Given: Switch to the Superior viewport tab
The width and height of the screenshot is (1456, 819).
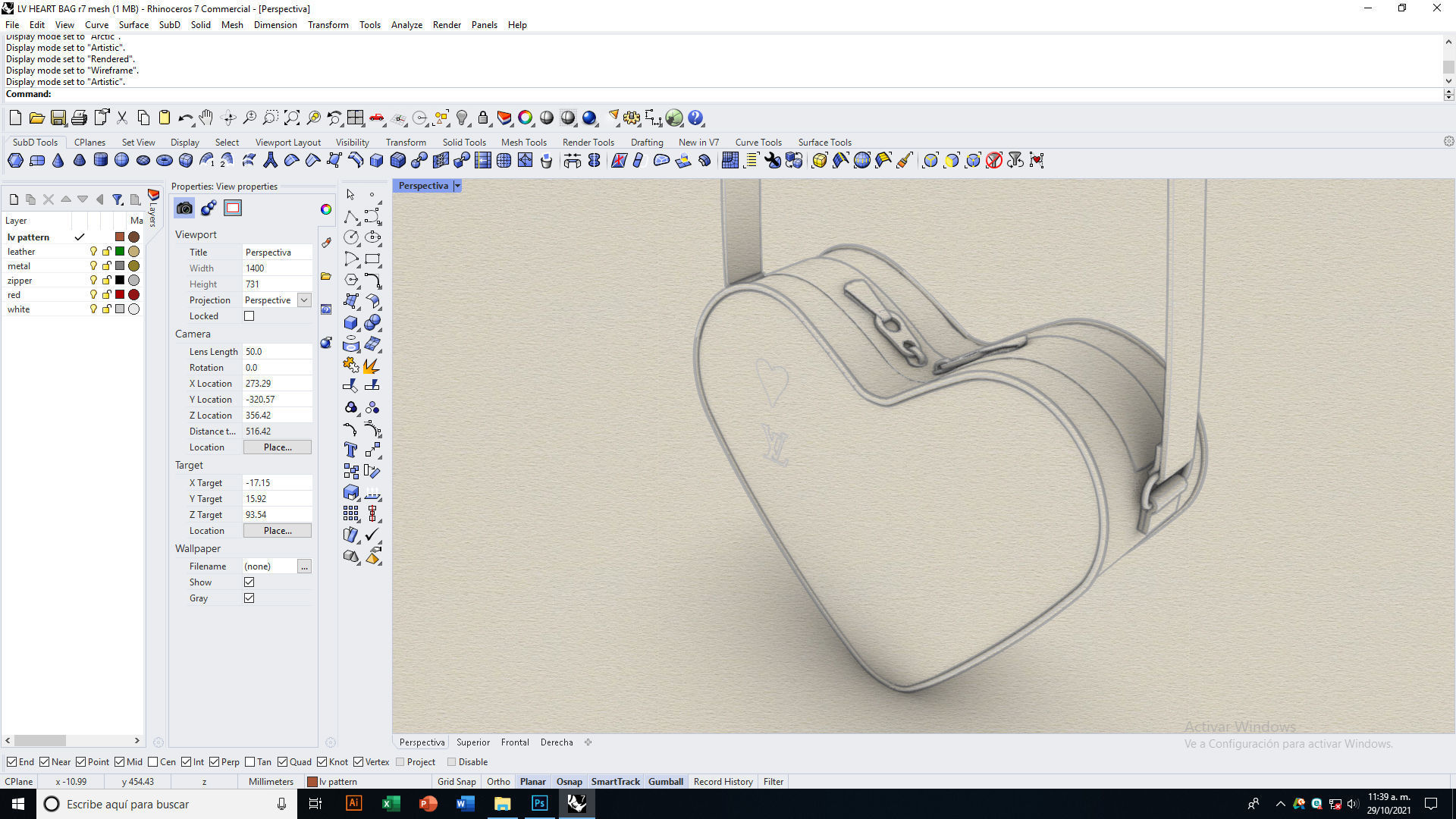Looking at the screenshot, I should (473, 742).
